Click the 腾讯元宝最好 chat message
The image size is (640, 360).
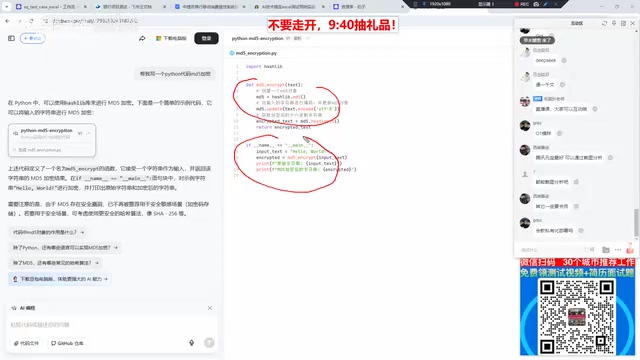569,158
